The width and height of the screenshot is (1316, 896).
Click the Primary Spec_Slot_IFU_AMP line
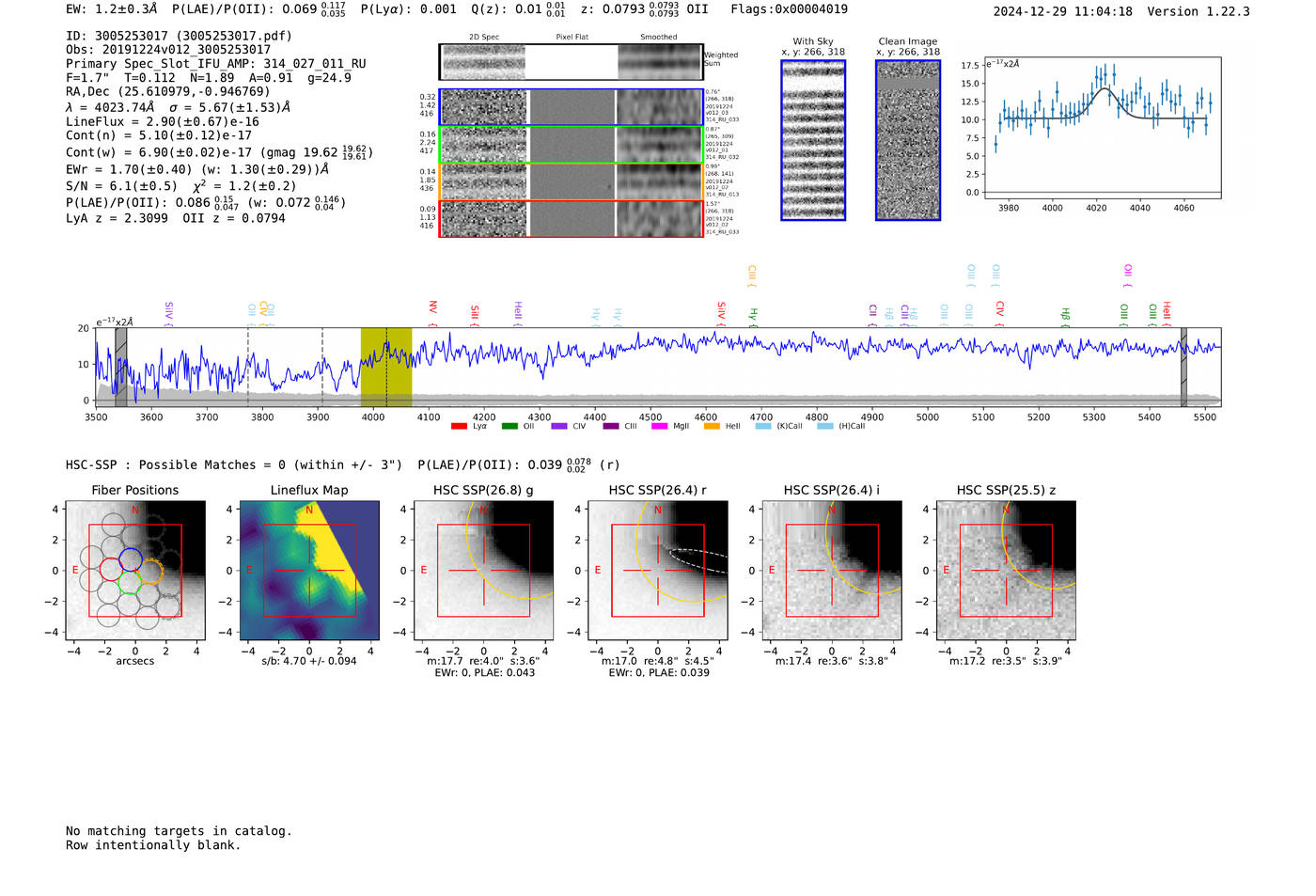pos(216,64)
